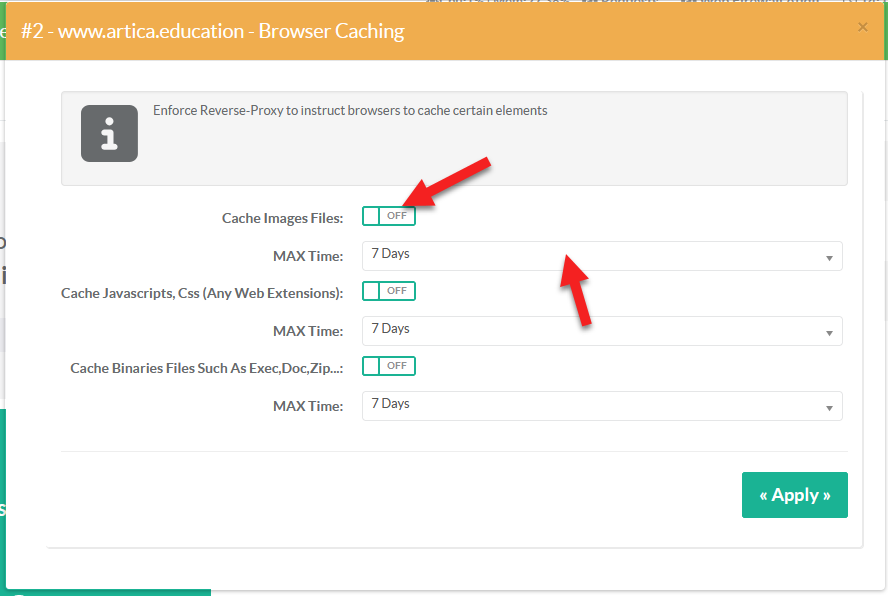Viewport: 888px width, 596px height.
Task: Click the MAX Time label under Cache Binaries Files
Action: [x=308, y=406]
